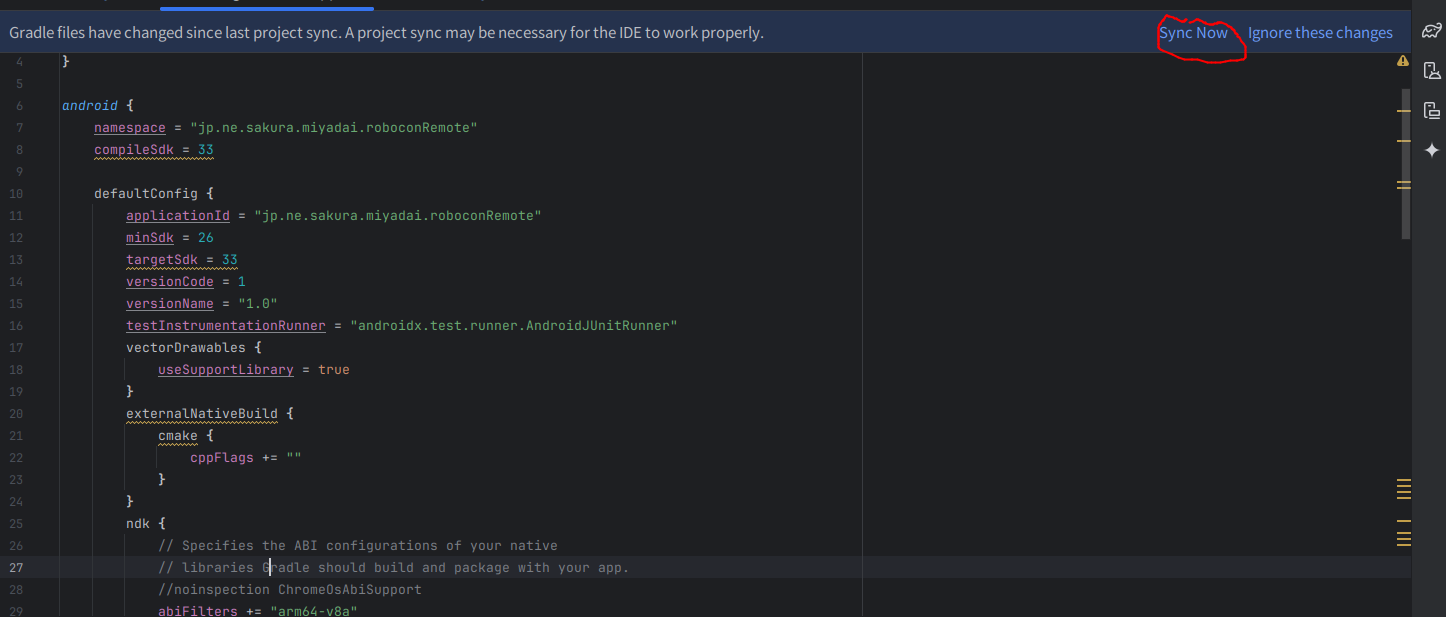
Task: Launch the Gemini AI assistant
Action: coord(1432,150)
